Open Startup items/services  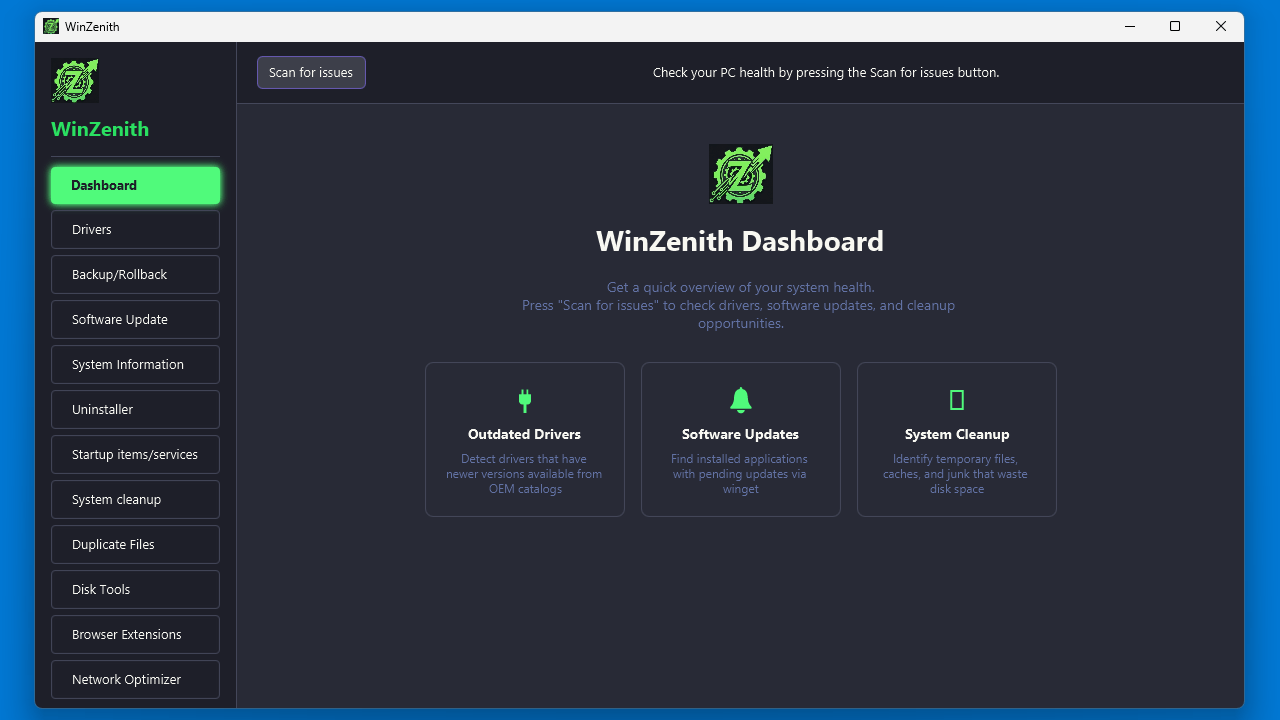click(x=136, y=455)
